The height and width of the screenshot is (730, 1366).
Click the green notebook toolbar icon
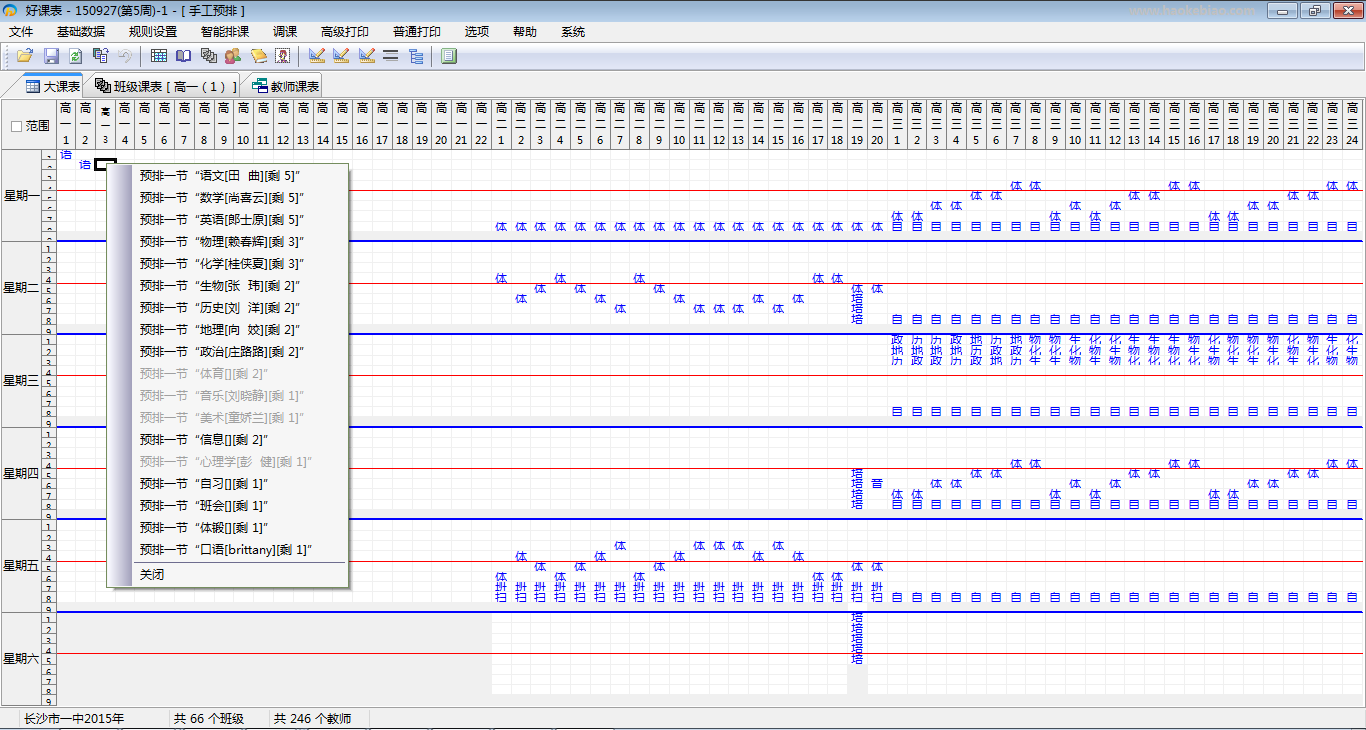[449, 56]
